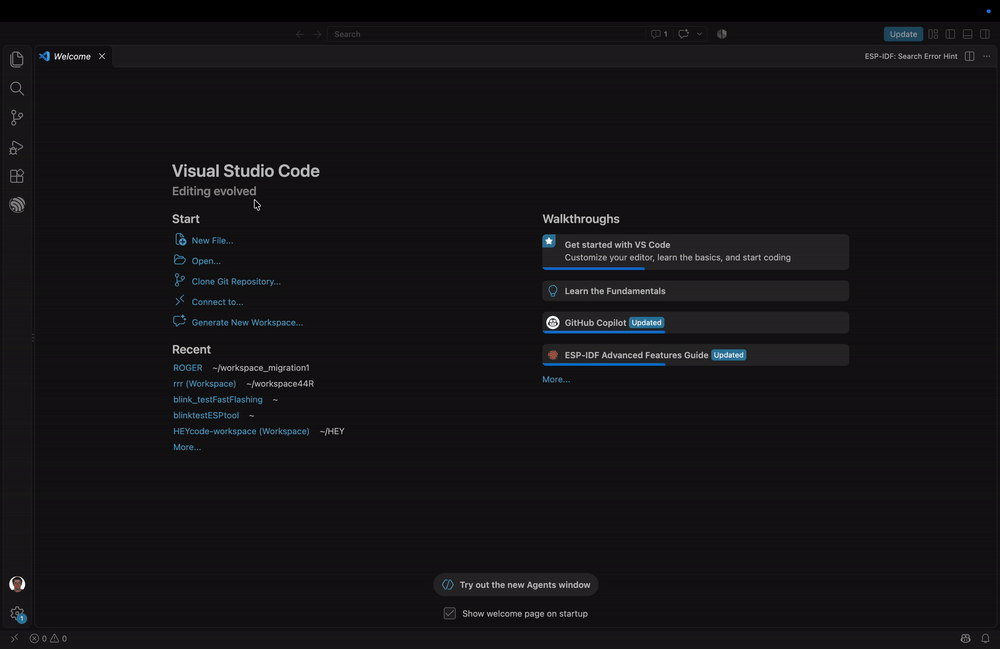Expand the chat dropdown chevron
The width and height of the screenshot is (1000, 649).
[x=700, y=34]
